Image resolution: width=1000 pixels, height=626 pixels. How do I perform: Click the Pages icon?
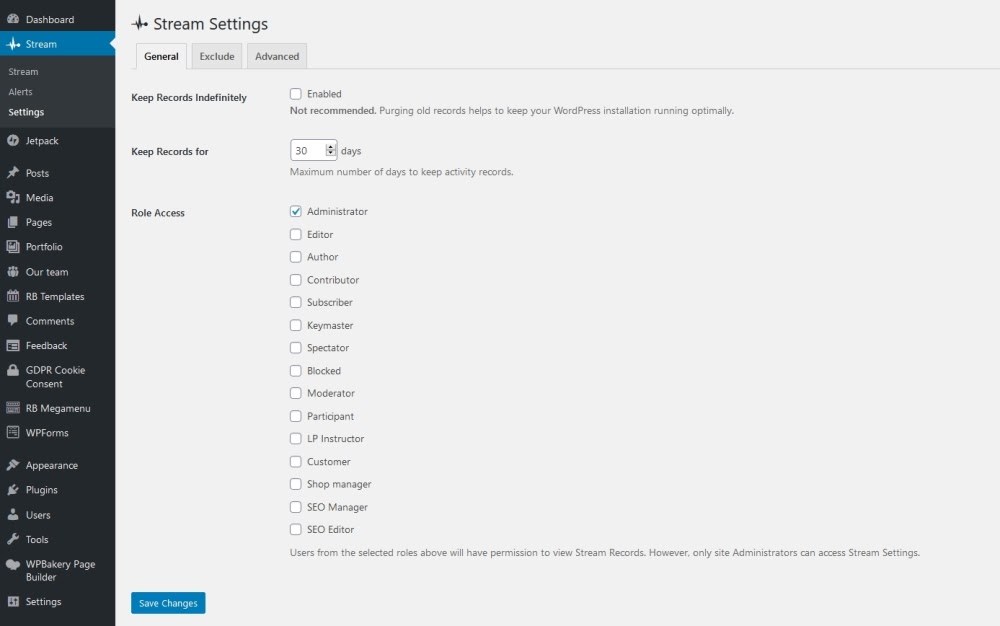(13, 222)
